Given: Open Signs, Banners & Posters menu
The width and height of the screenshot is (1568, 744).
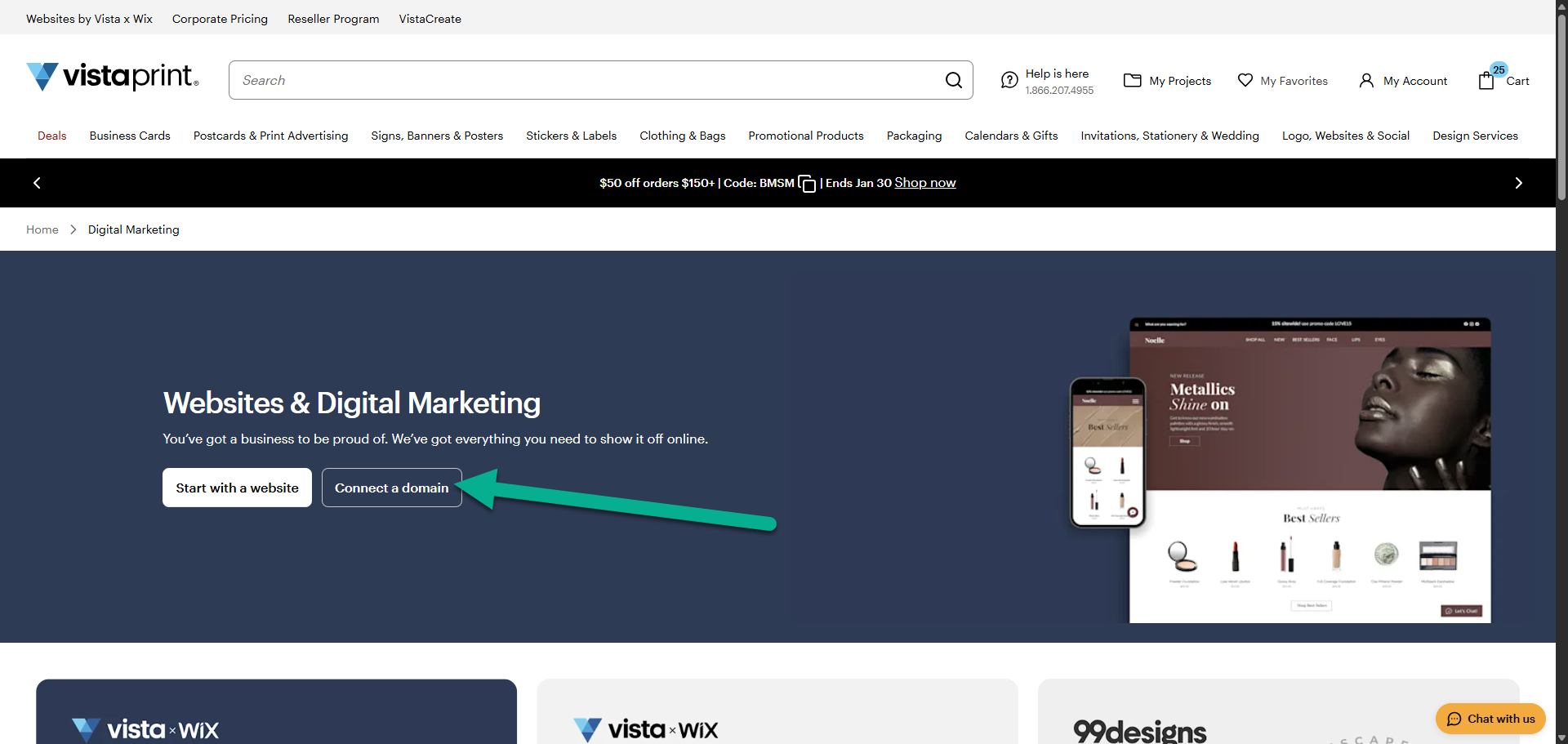Looking at the screenshot, I should 437,136.
